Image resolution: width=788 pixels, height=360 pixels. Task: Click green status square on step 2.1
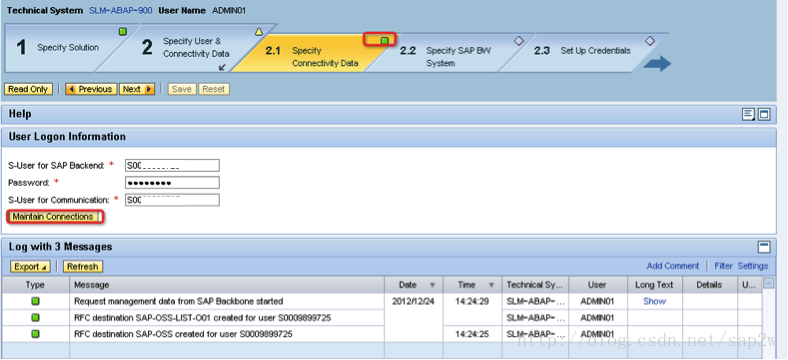point(384,40)
